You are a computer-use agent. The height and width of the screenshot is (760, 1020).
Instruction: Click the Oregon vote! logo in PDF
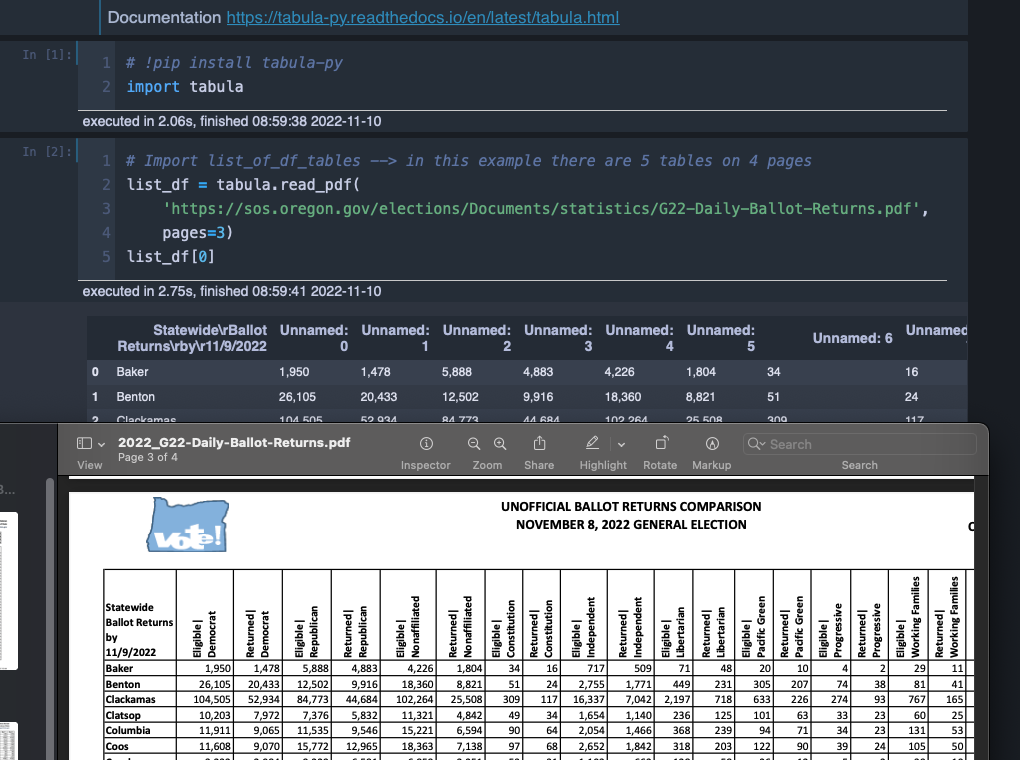(x=188, y=525)
